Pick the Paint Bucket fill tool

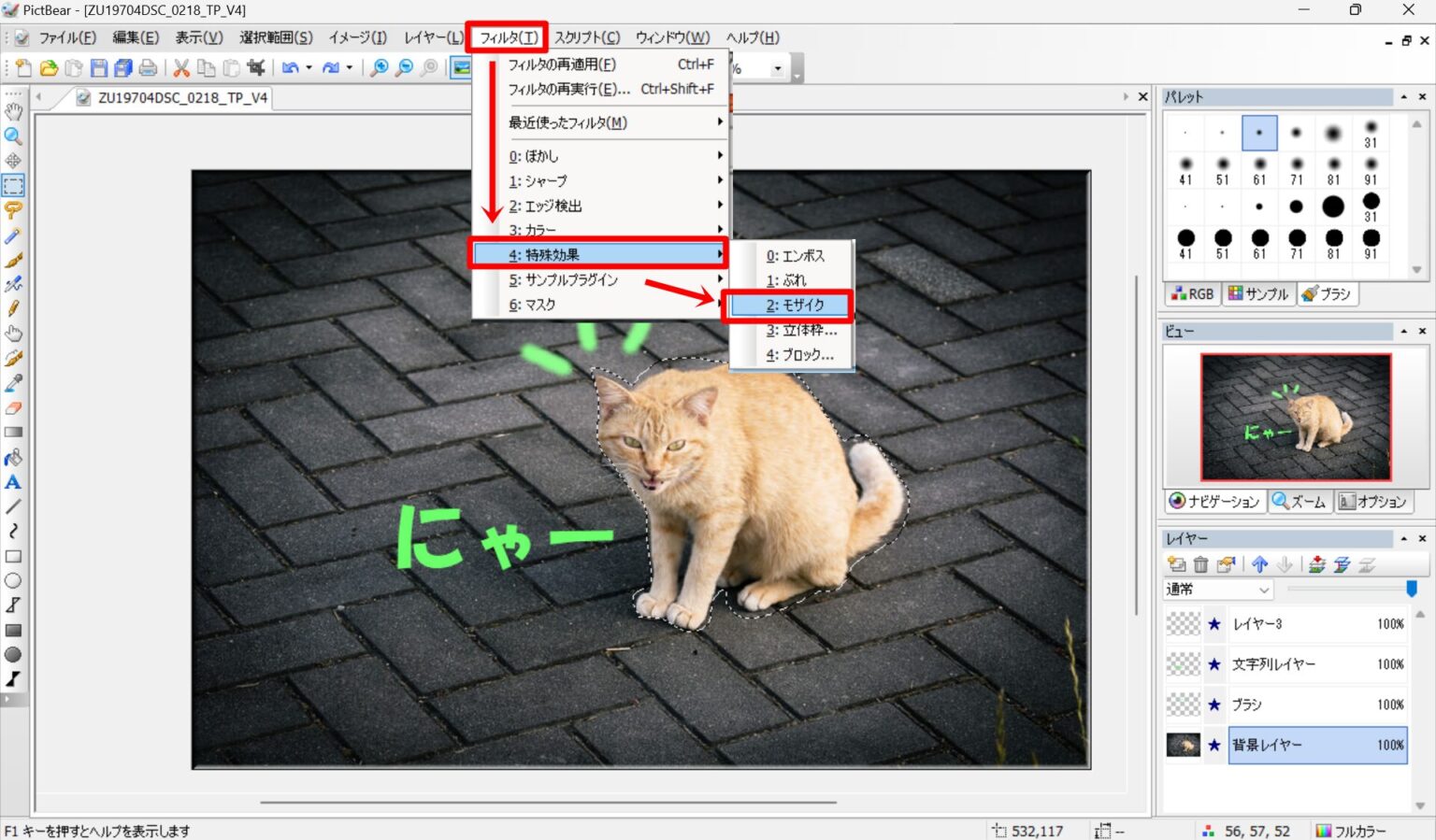13,458
